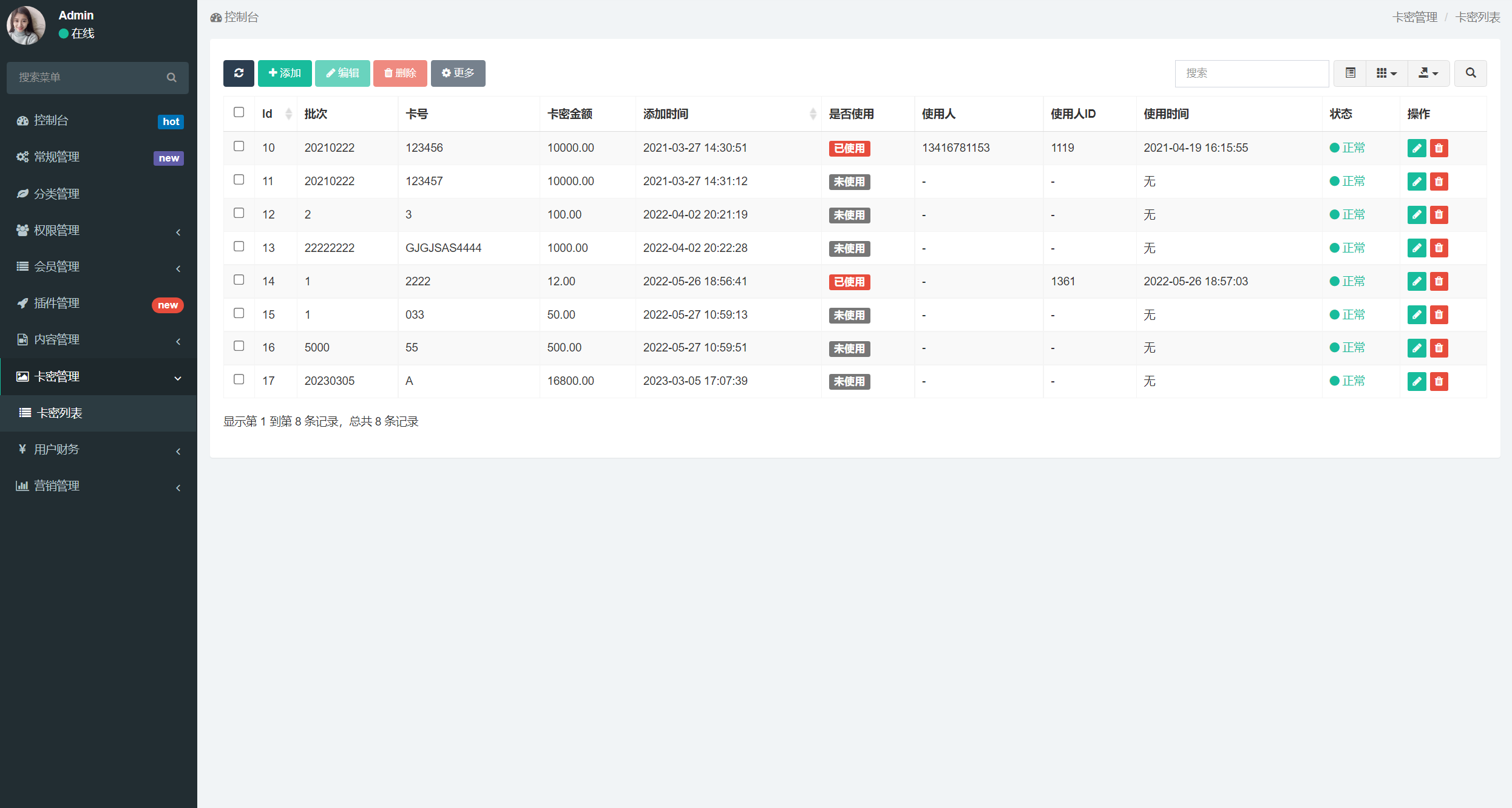Screen dimensions: 1512x808
Task: Click the refresh table icon button
Action: pos(239,73)
